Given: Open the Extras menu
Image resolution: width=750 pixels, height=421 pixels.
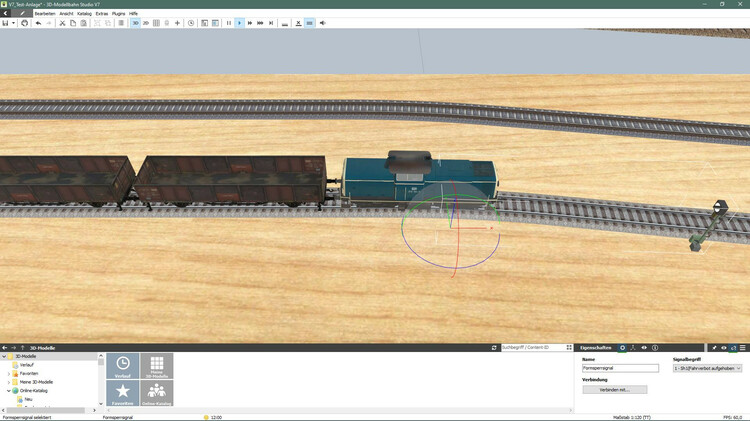Looking at the screenshot, I should [x=102, y=14].
